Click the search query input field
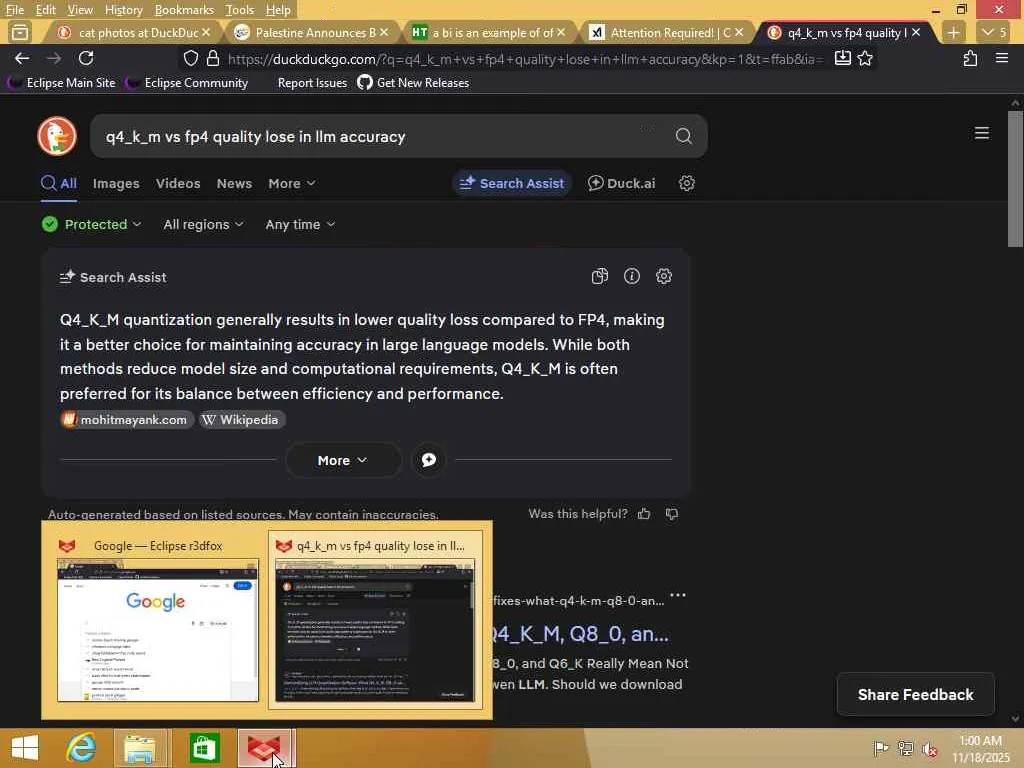 click(385, 136)
